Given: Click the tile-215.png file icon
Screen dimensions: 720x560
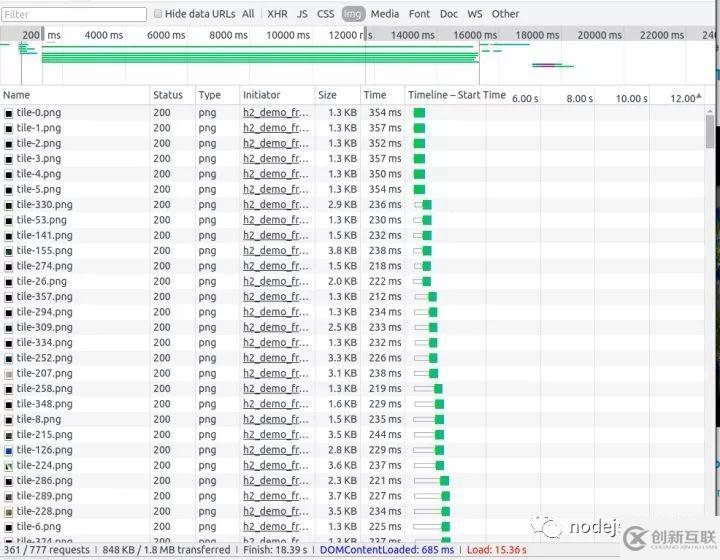Looking at the screenshot, I should click(9, 435).
